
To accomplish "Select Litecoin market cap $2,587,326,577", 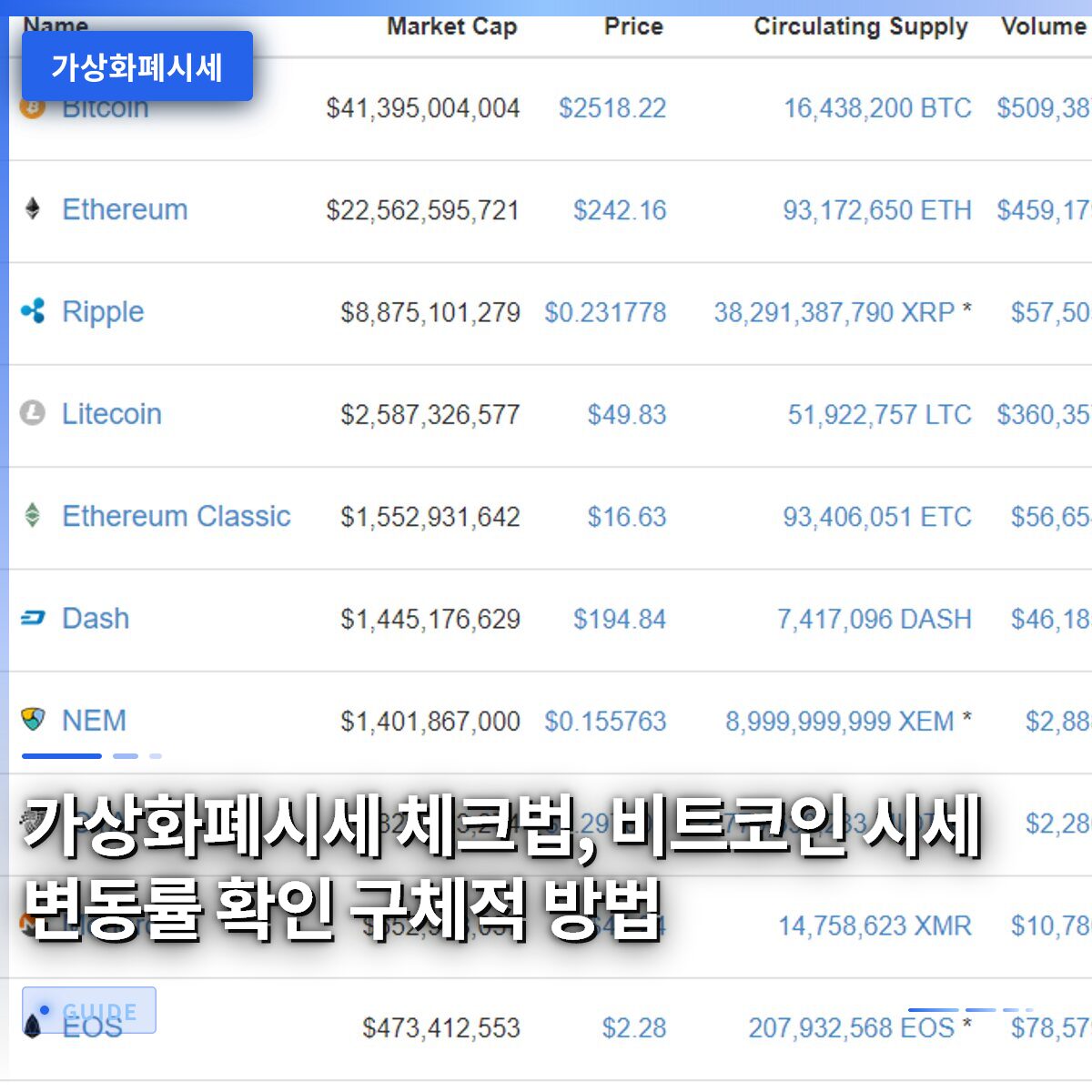I will [x=430, y=415].
